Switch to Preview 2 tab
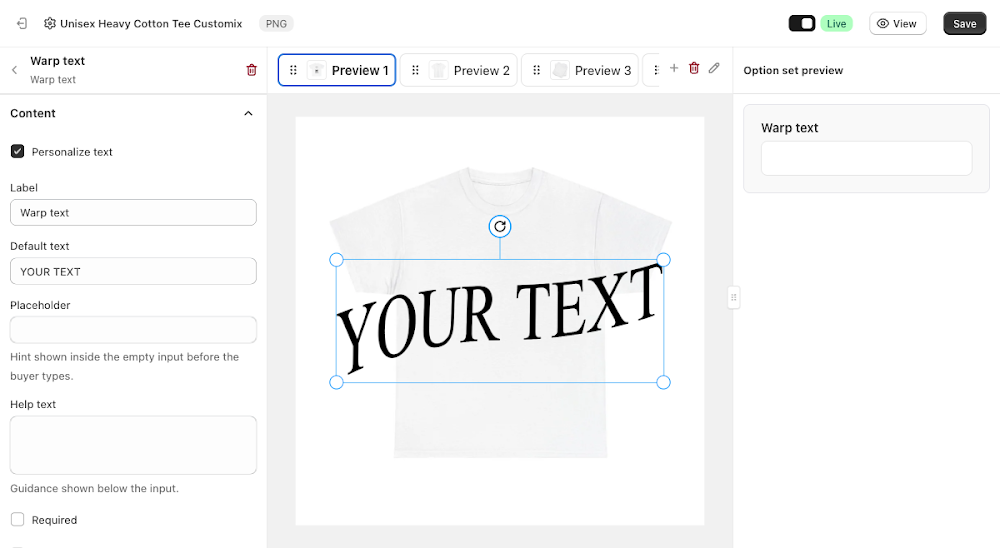 point(459,70)
